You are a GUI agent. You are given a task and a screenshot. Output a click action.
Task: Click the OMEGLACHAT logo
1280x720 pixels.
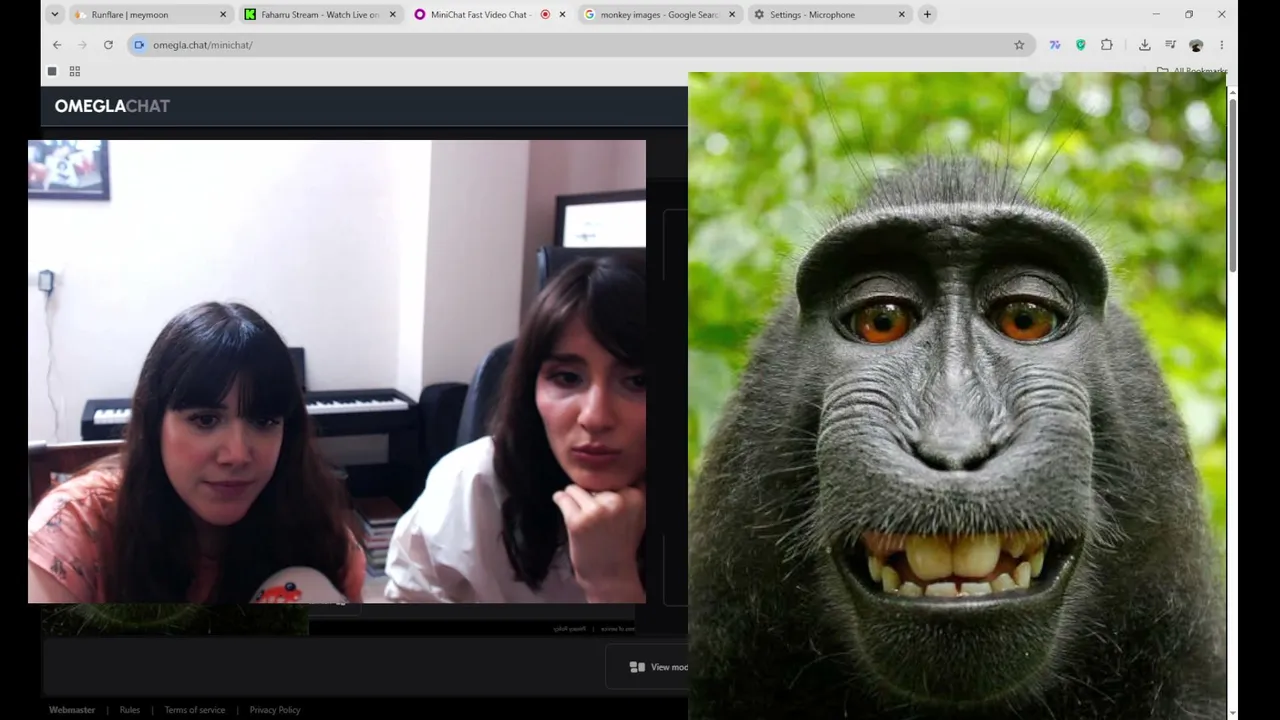click(112, 106)
